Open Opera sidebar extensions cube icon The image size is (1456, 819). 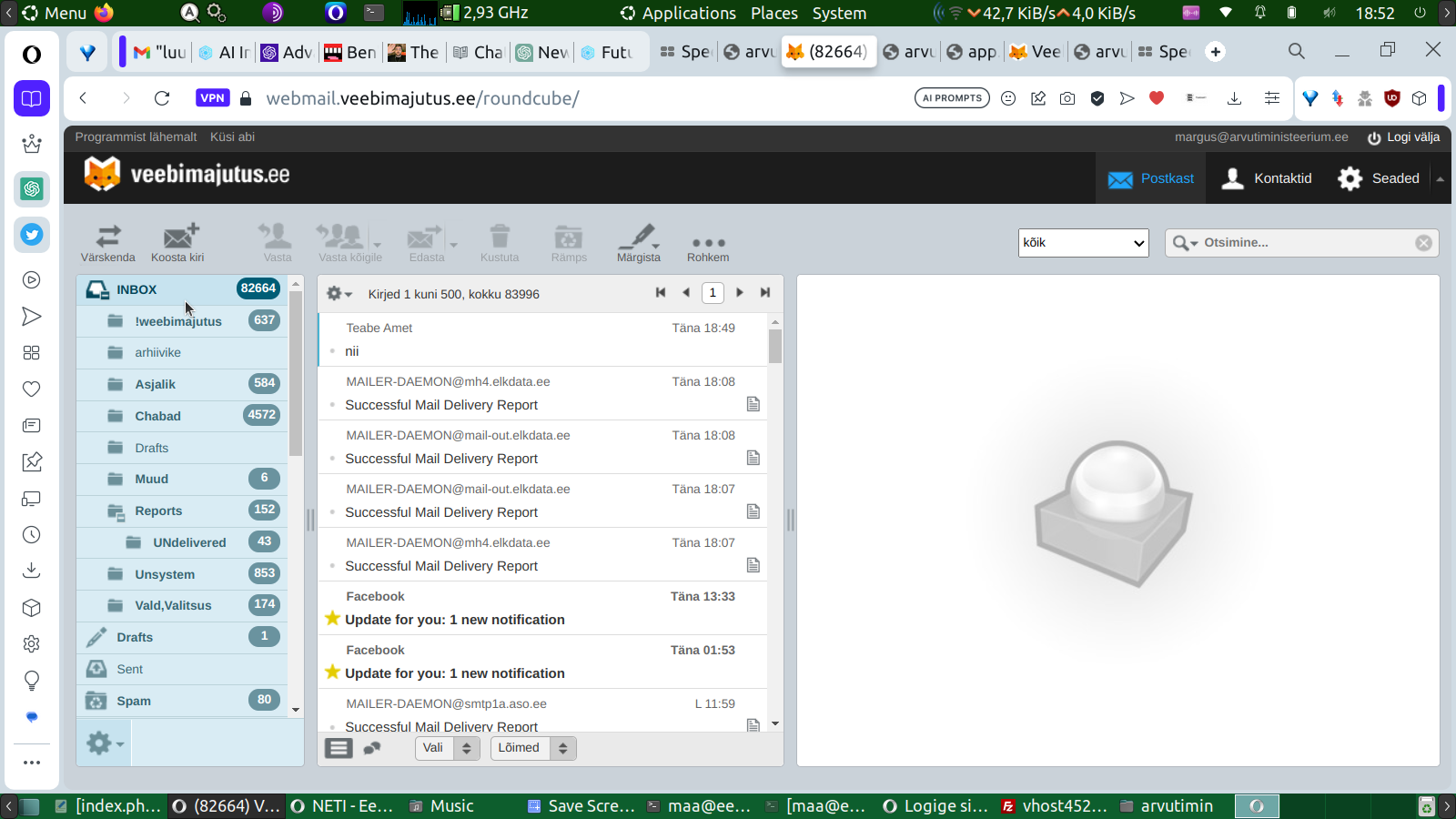coord(32,608)
